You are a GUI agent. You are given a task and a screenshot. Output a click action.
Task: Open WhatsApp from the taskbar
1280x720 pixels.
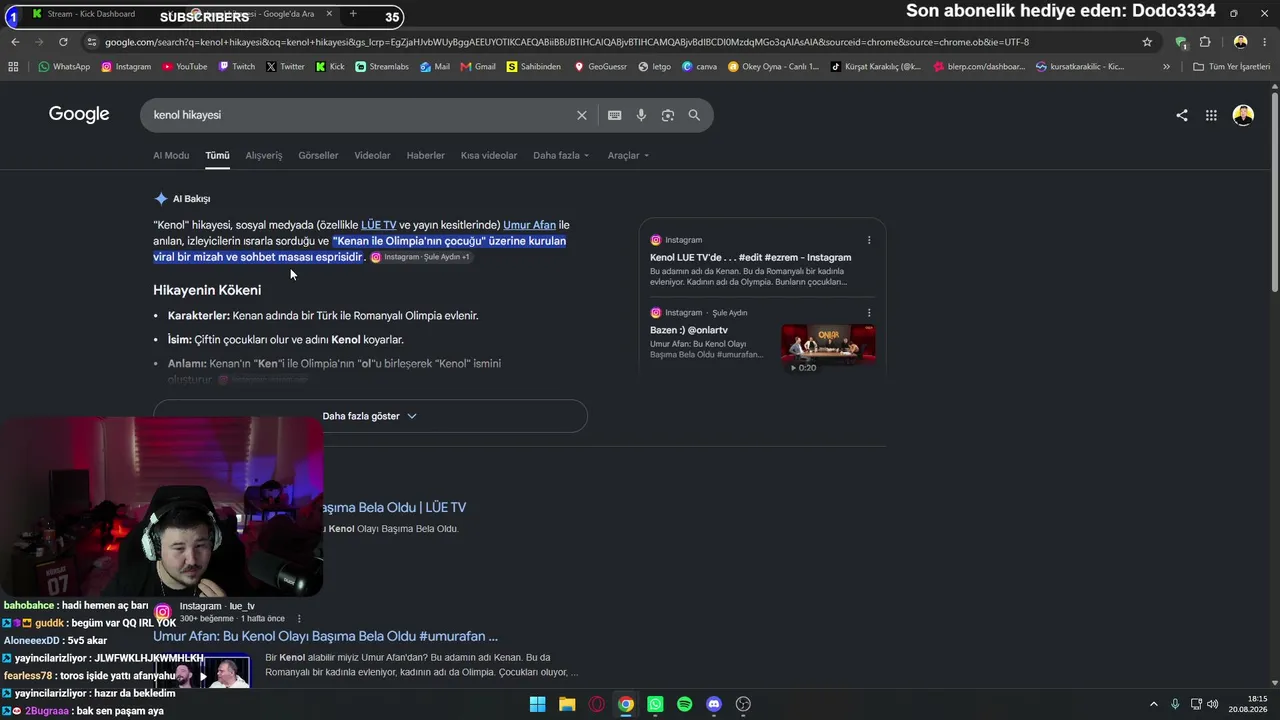click(x=655, y=704)
